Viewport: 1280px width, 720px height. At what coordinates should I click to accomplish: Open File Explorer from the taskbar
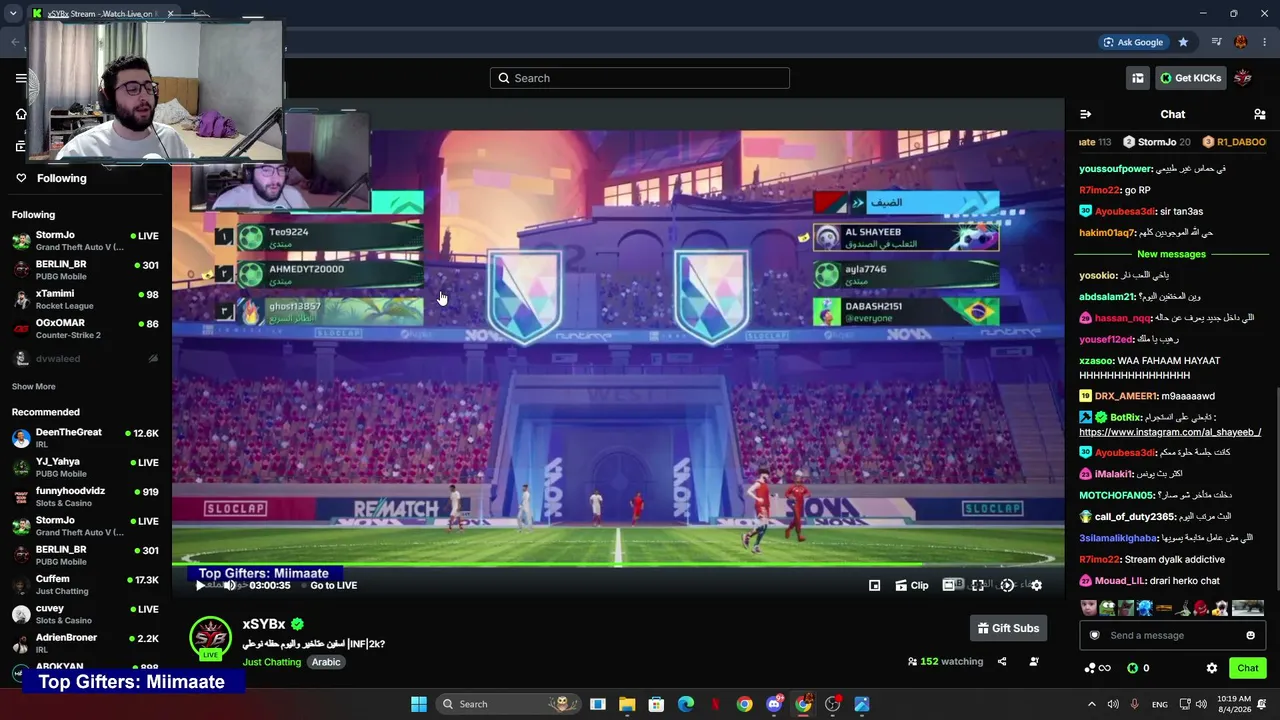627,704
